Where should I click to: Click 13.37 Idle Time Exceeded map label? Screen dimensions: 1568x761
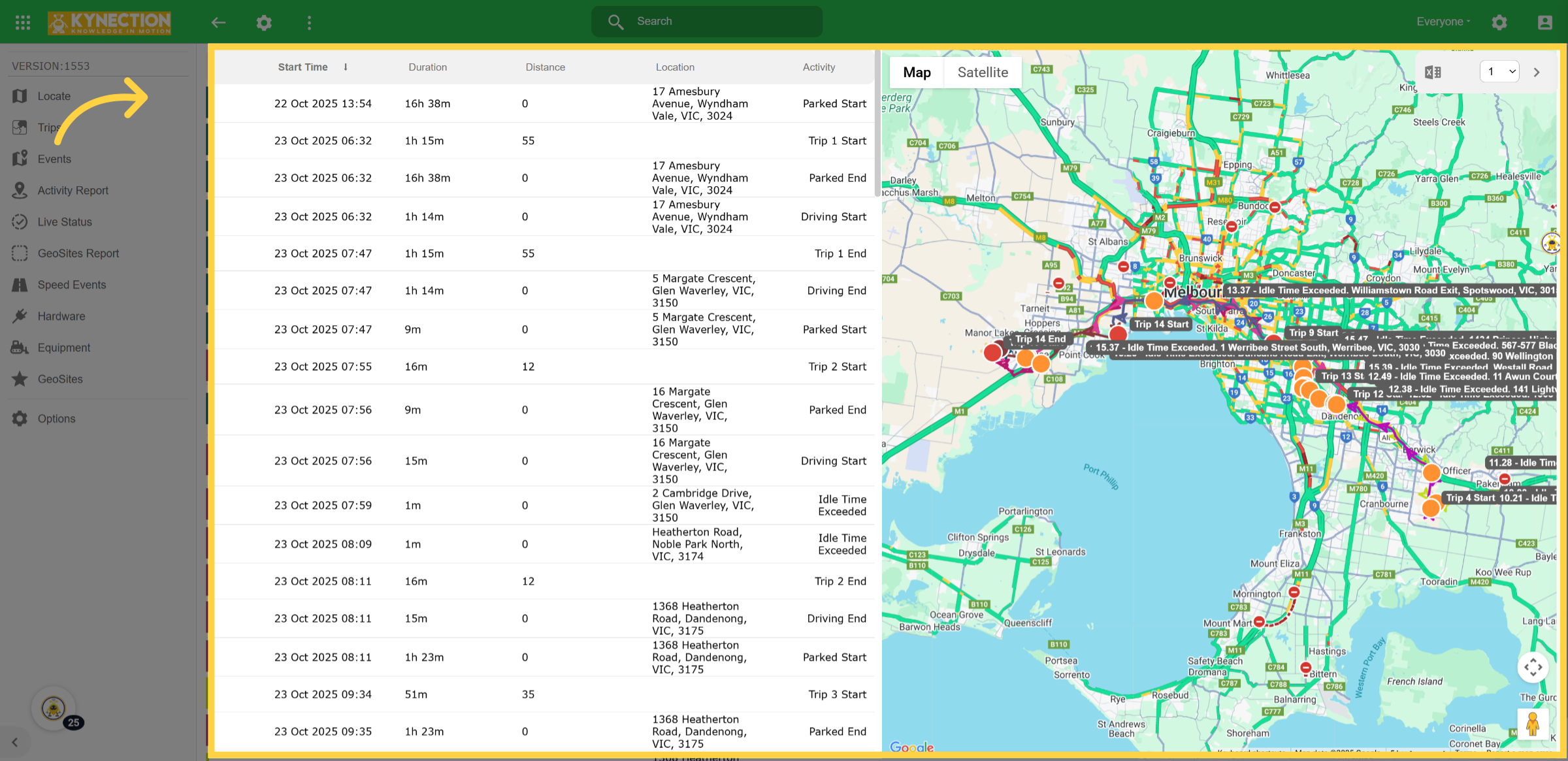pyautogui.click(x=1390, y=290)
